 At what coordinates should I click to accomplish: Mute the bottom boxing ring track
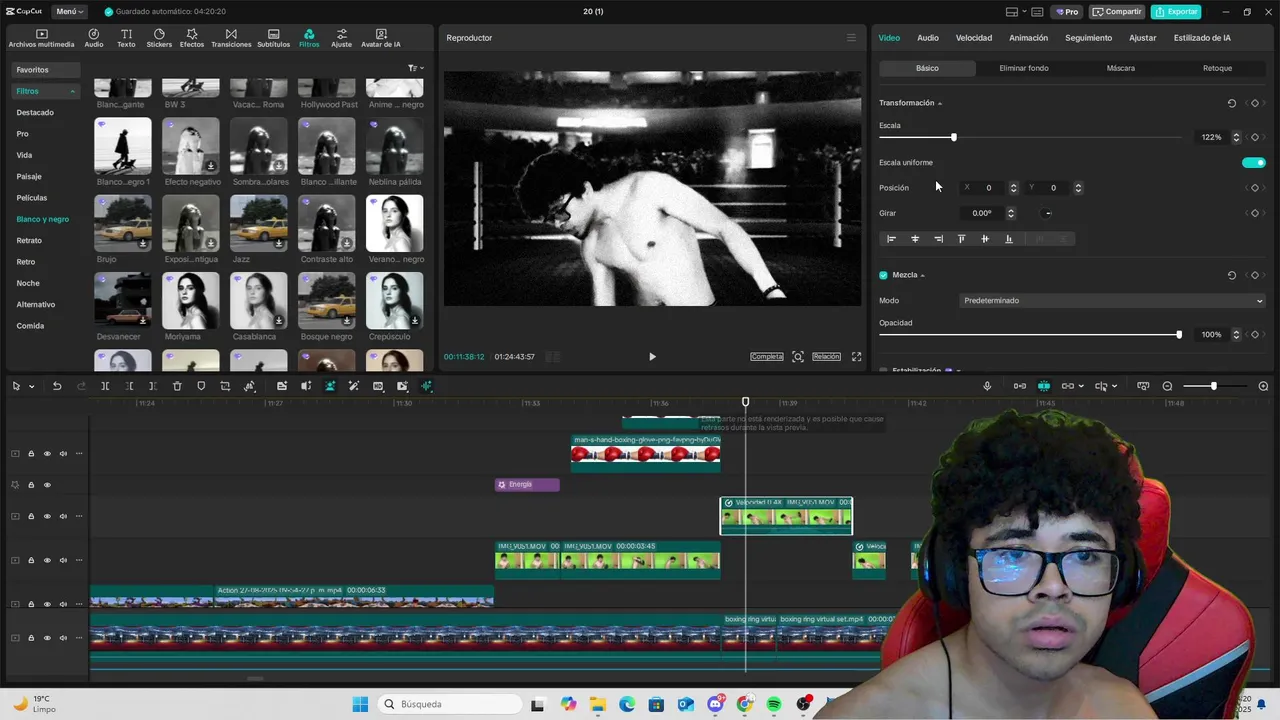coord(63,638)
